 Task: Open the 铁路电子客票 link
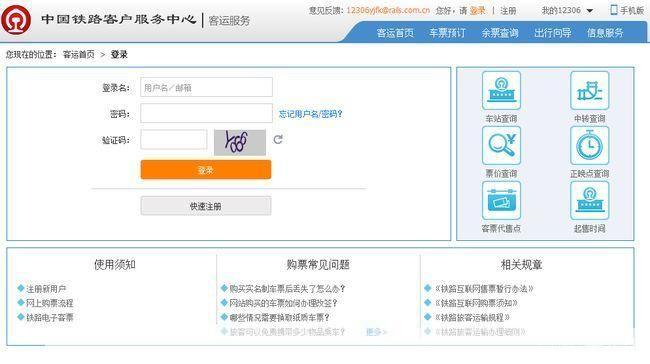coord(50,318)
